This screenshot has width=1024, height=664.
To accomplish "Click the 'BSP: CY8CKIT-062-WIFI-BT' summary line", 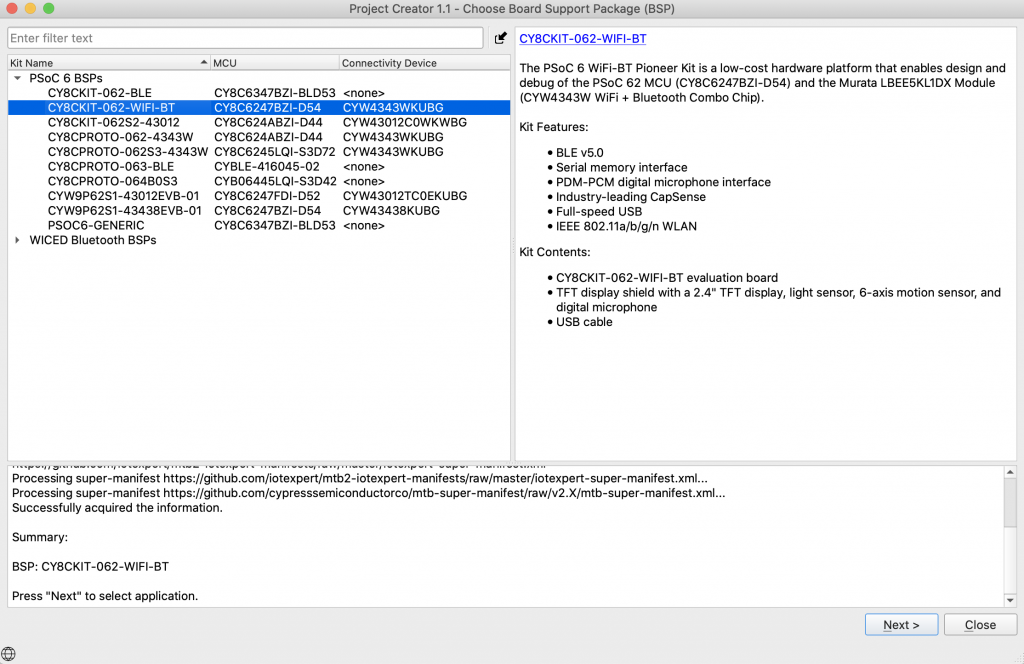I will point(90,567).
